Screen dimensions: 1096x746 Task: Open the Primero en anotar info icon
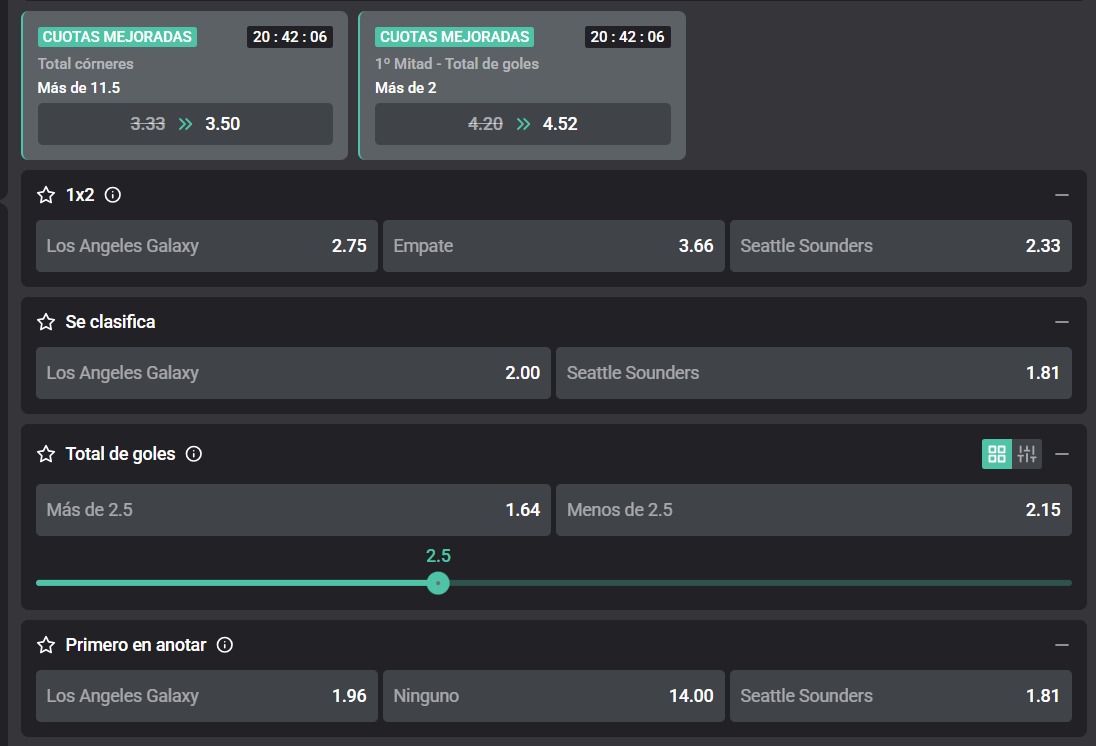[224, 645]
